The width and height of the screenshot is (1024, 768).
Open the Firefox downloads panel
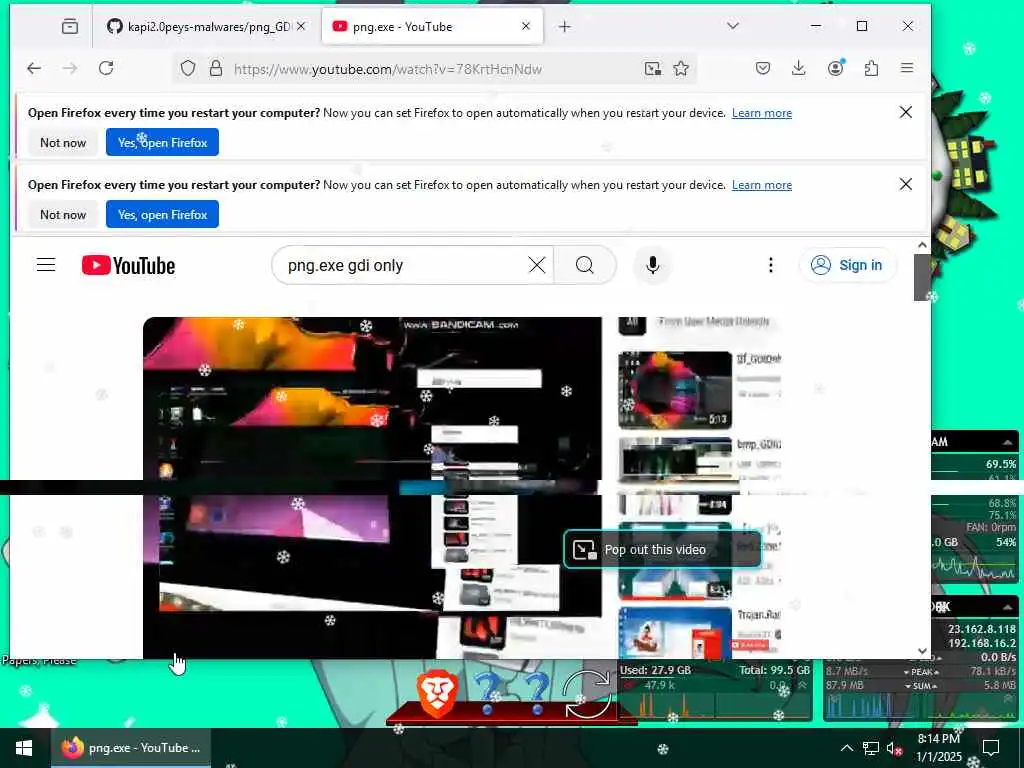click(x=799, y=68)
